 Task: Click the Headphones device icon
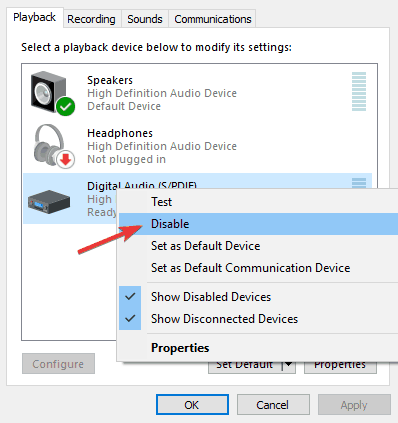[x=53, y=146]
